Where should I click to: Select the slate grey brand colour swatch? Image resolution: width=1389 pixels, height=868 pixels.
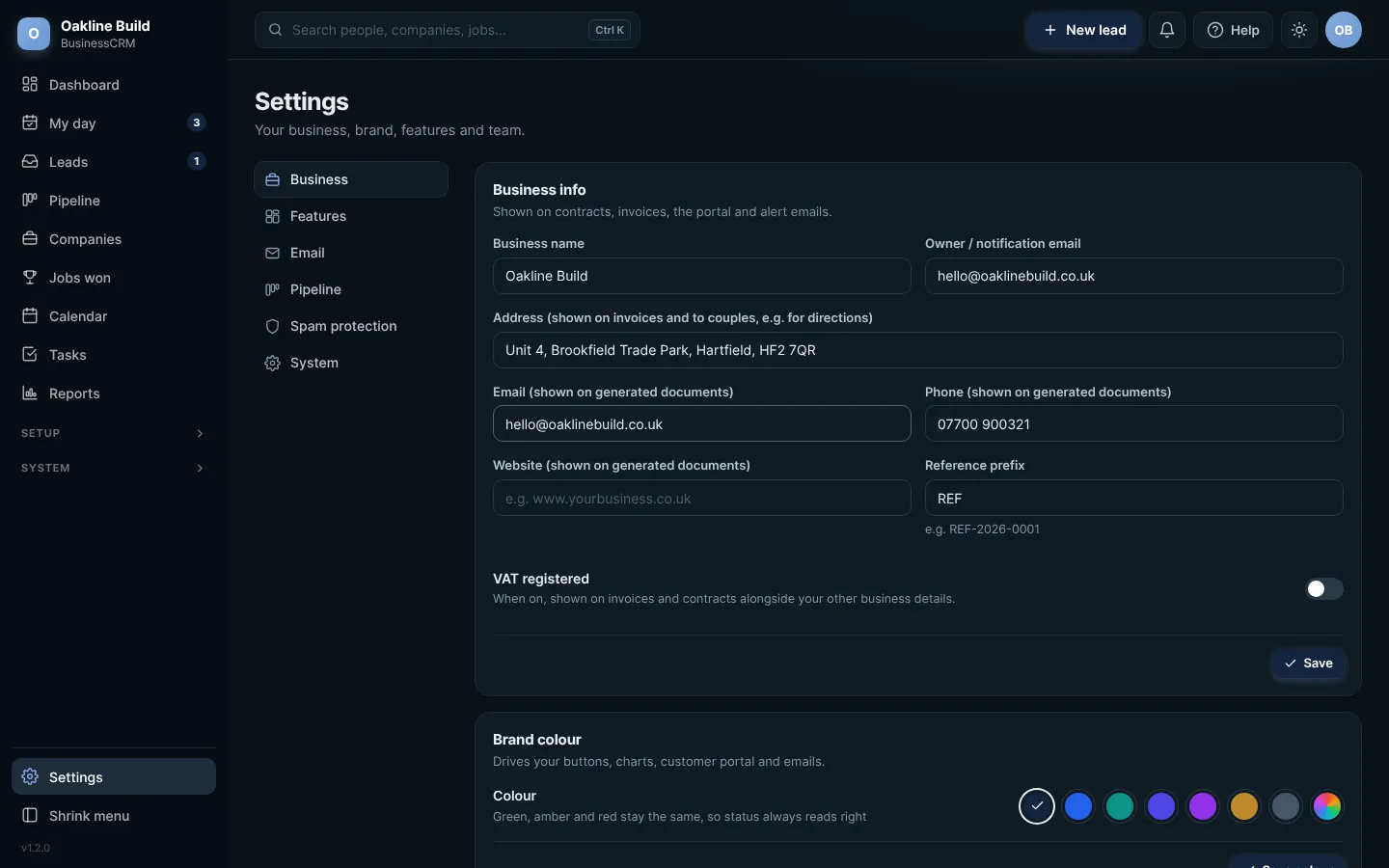1286,806
